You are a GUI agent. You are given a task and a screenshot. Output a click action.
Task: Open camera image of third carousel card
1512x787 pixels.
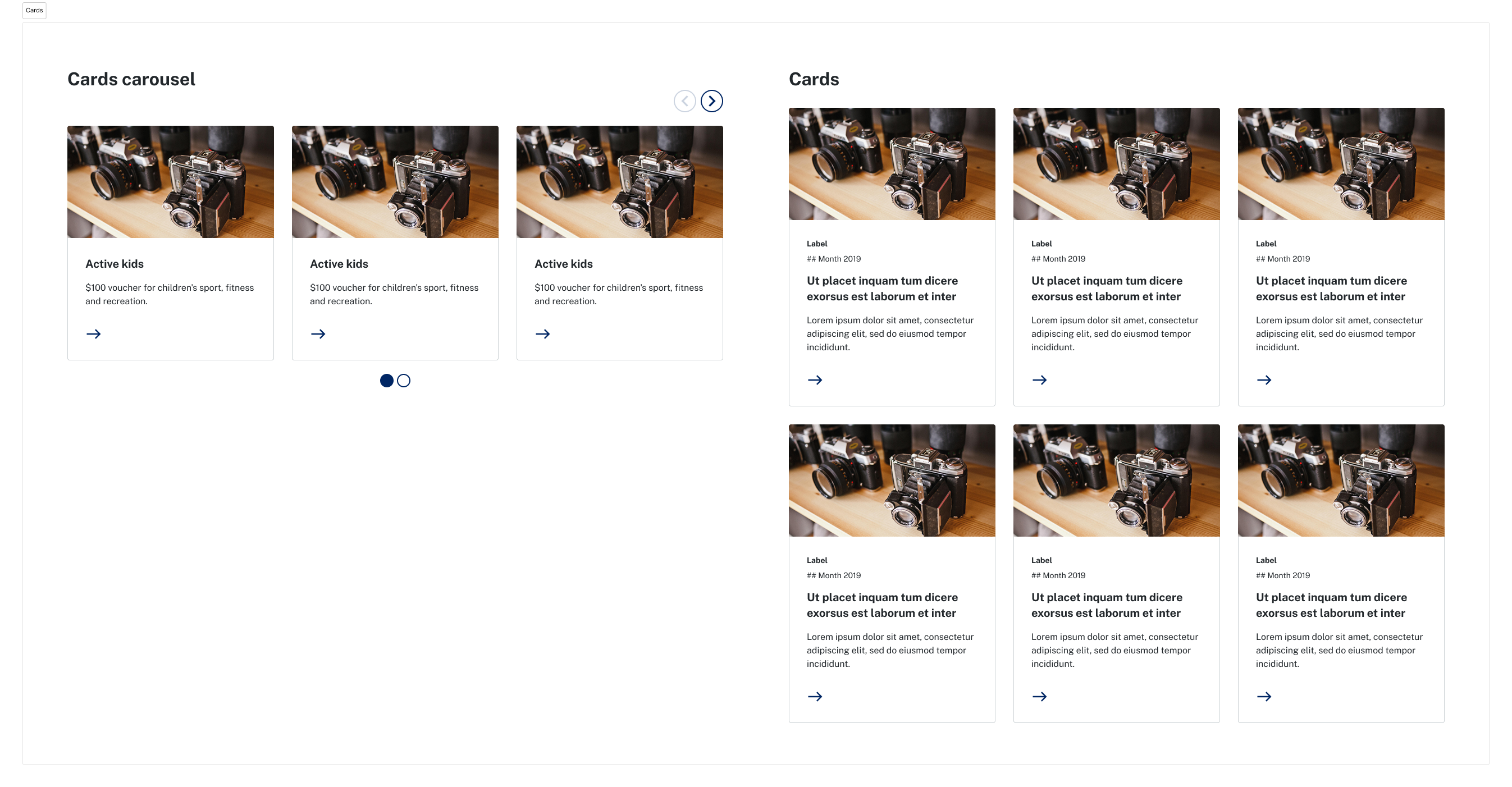pos(620,182)
